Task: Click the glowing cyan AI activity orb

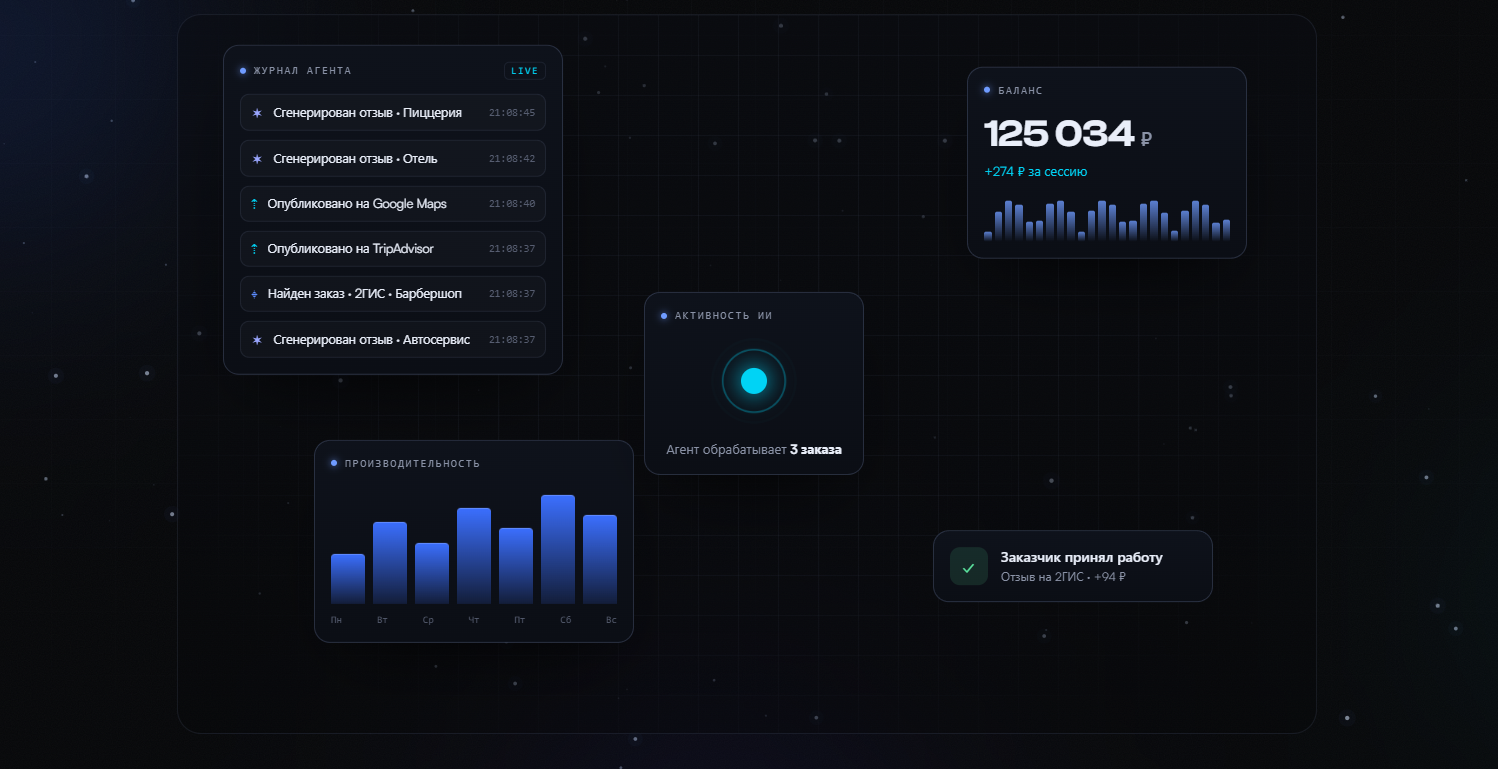Action: pyautogui.click(x=754, y=381)
